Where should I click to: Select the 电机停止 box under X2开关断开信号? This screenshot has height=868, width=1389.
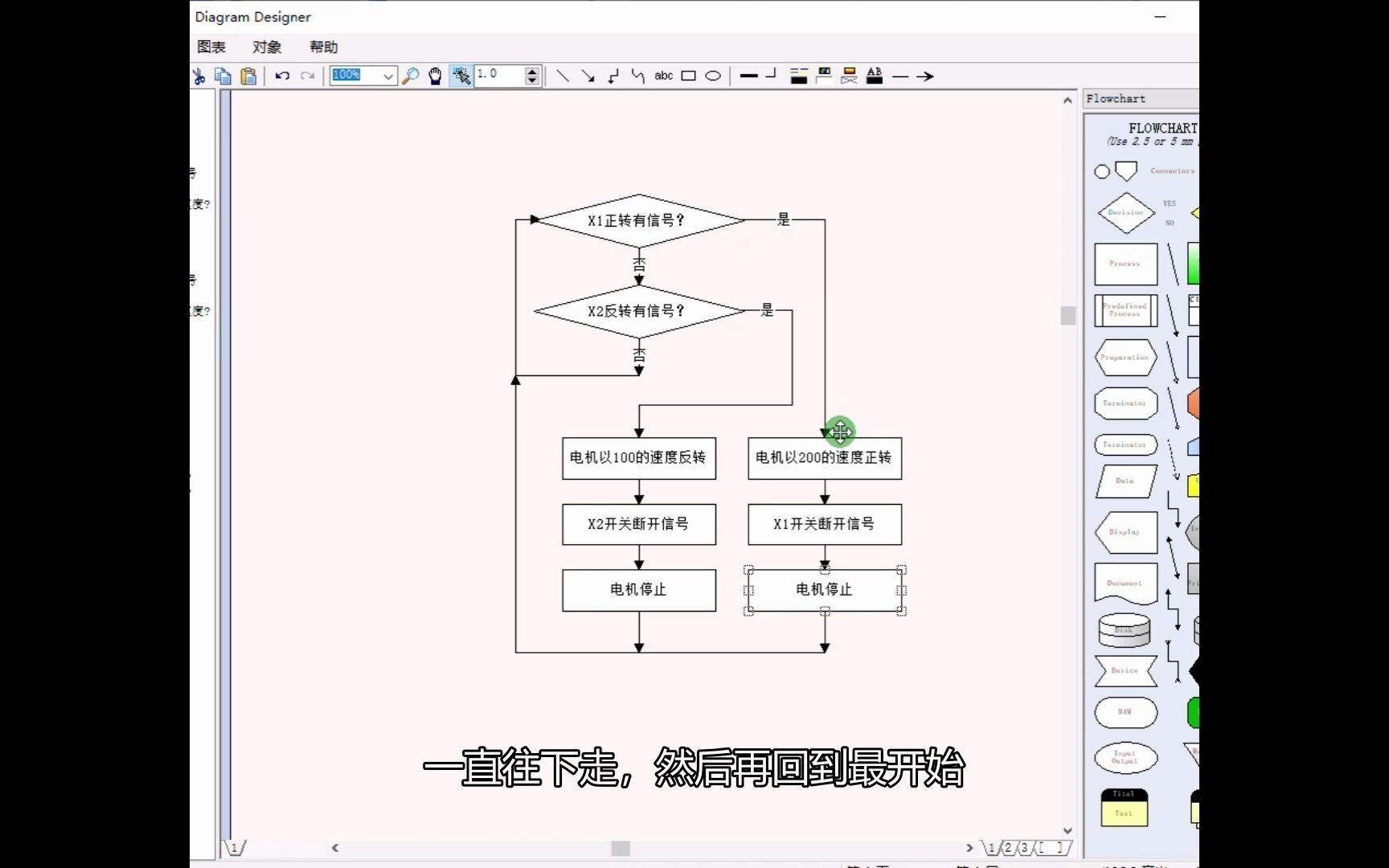pyautogui.click(x=639, y=591)
